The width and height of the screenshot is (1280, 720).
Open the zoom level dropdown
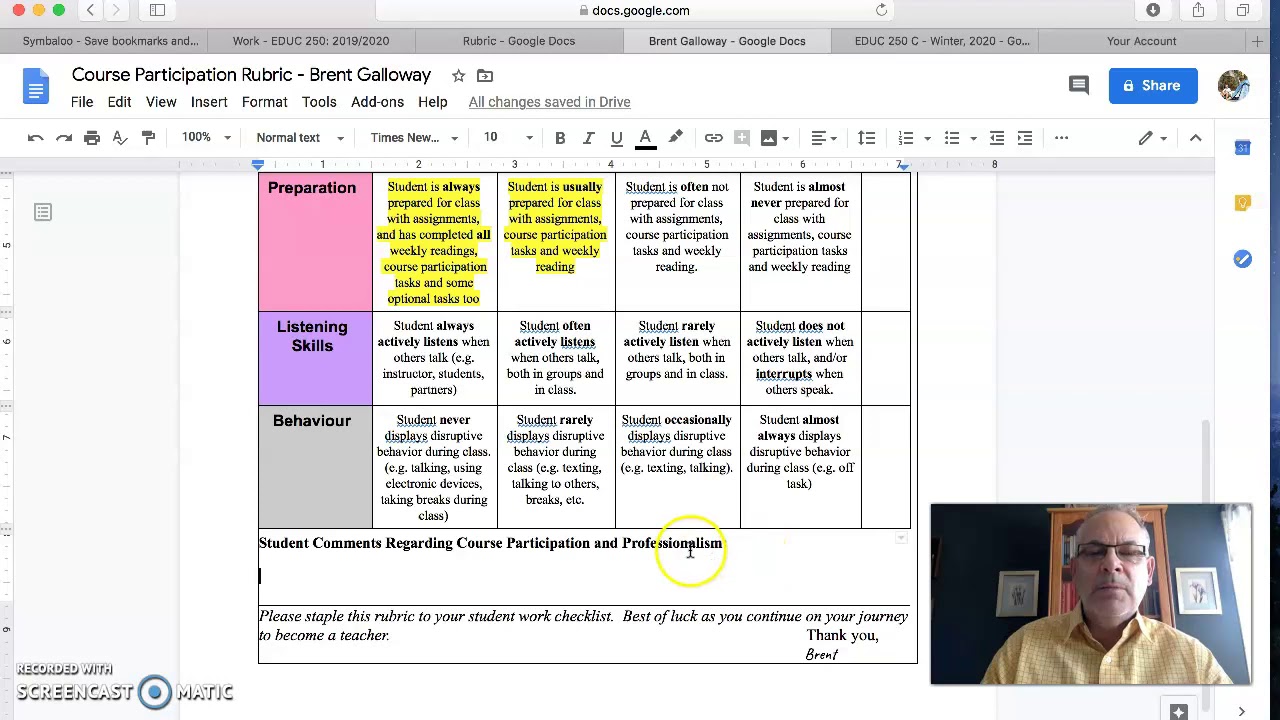(x=206, y=138)
